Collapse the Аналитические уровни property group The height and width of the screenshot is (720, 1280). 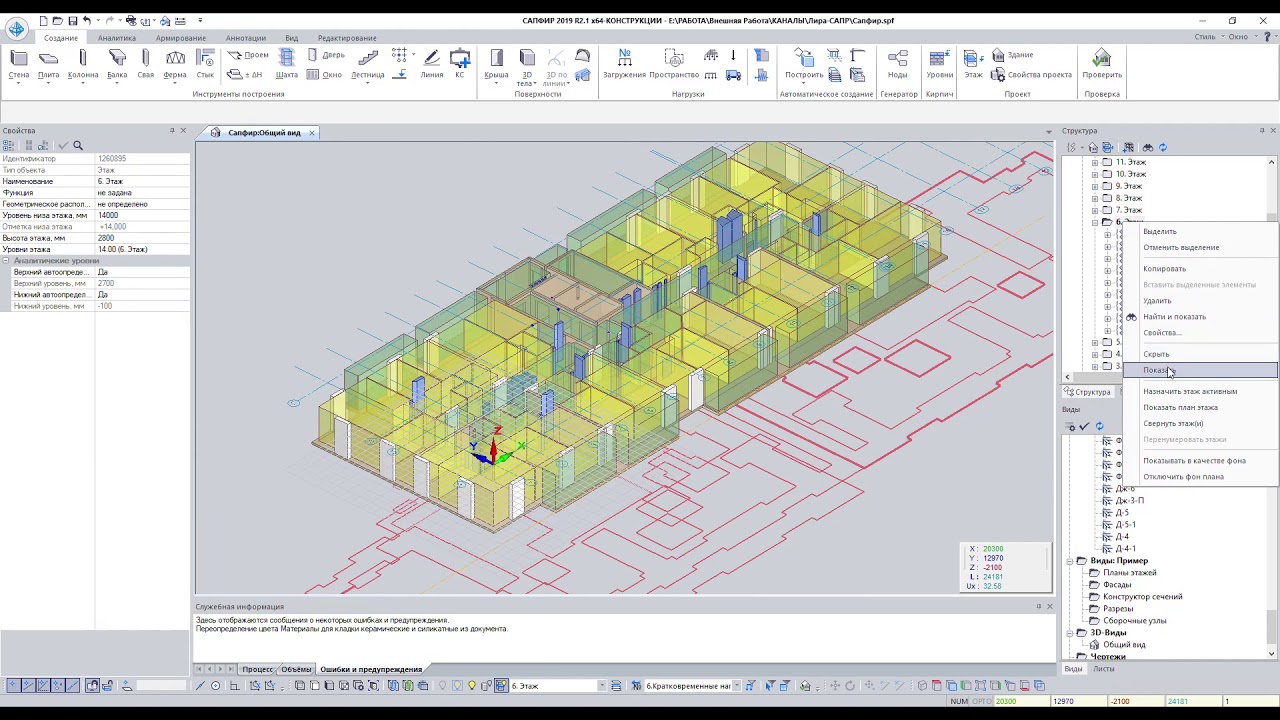point(5,260)
